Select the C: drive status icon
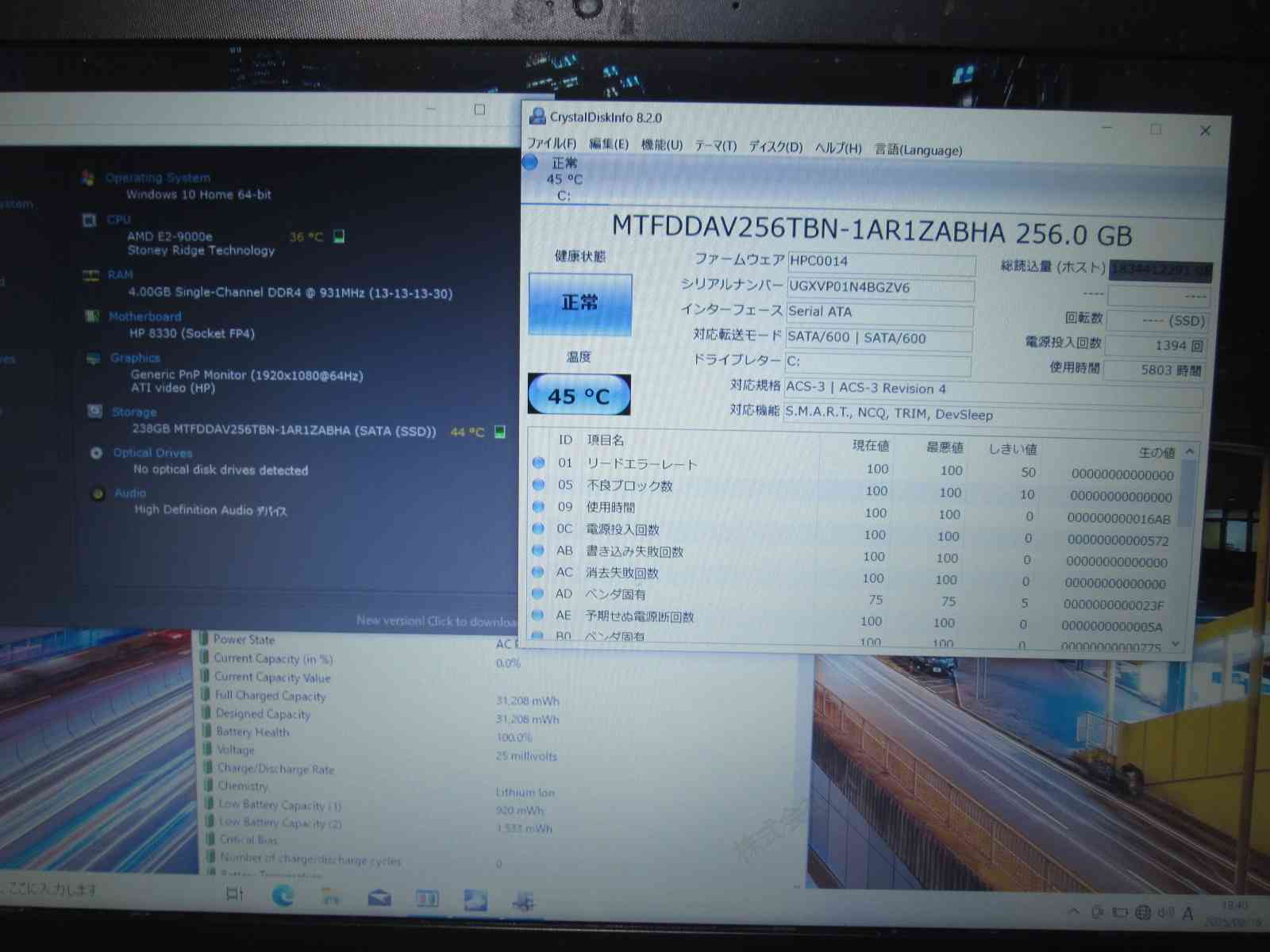 [x=531, y=163]
